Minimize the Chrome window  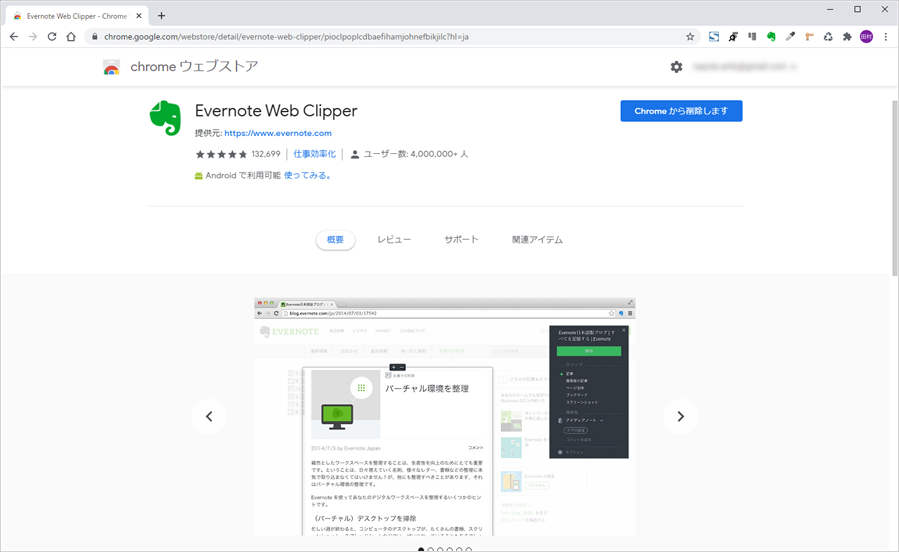click(x=830, y=9)
